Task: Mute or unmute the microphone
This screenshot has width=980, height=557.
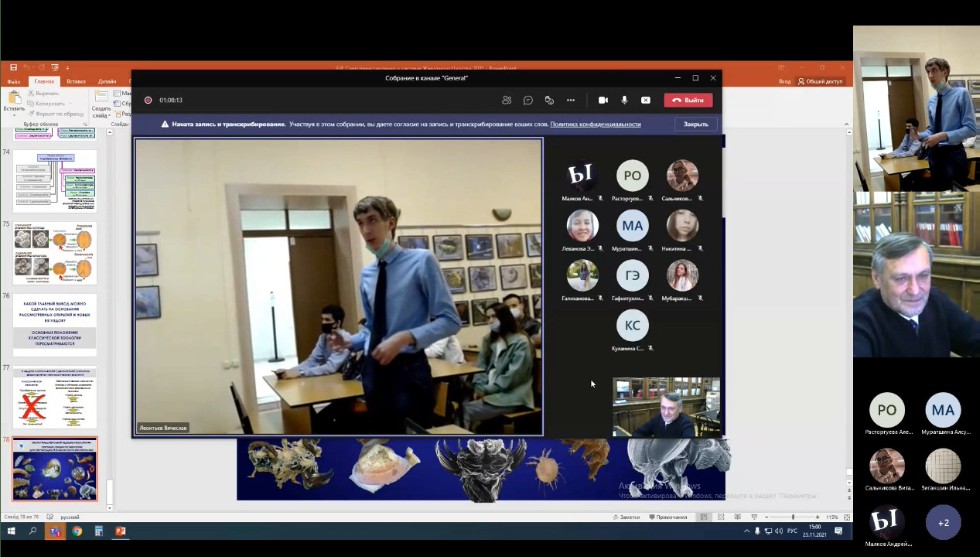Action: [x=624, y=100]
